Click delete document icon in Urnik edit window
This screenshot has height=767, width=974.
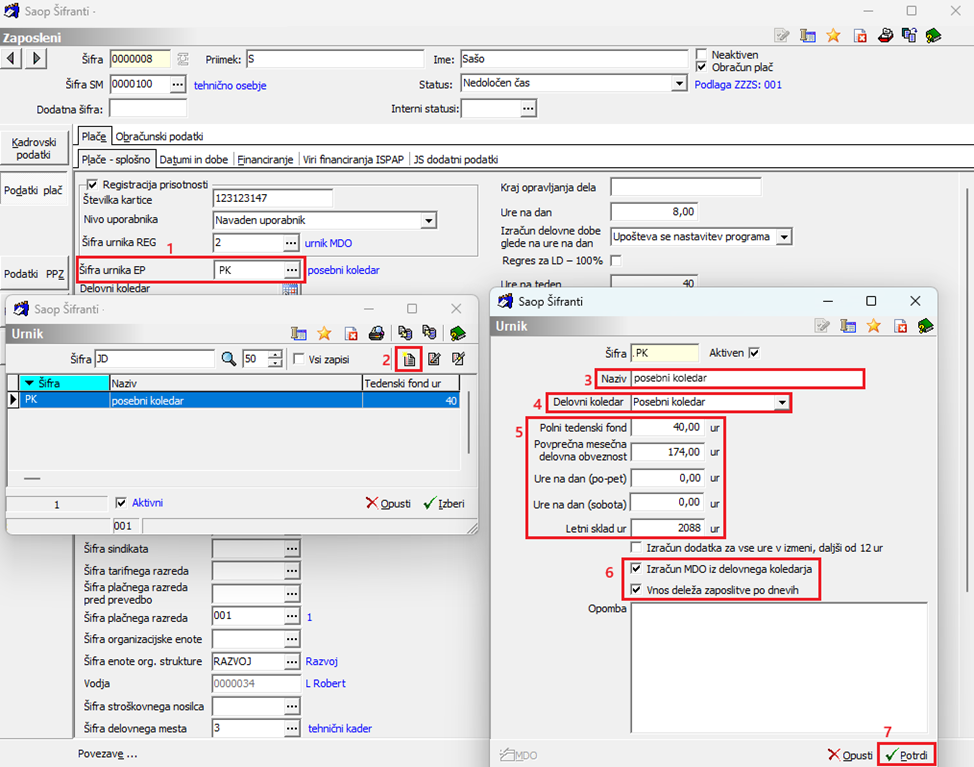click(900, 326)
